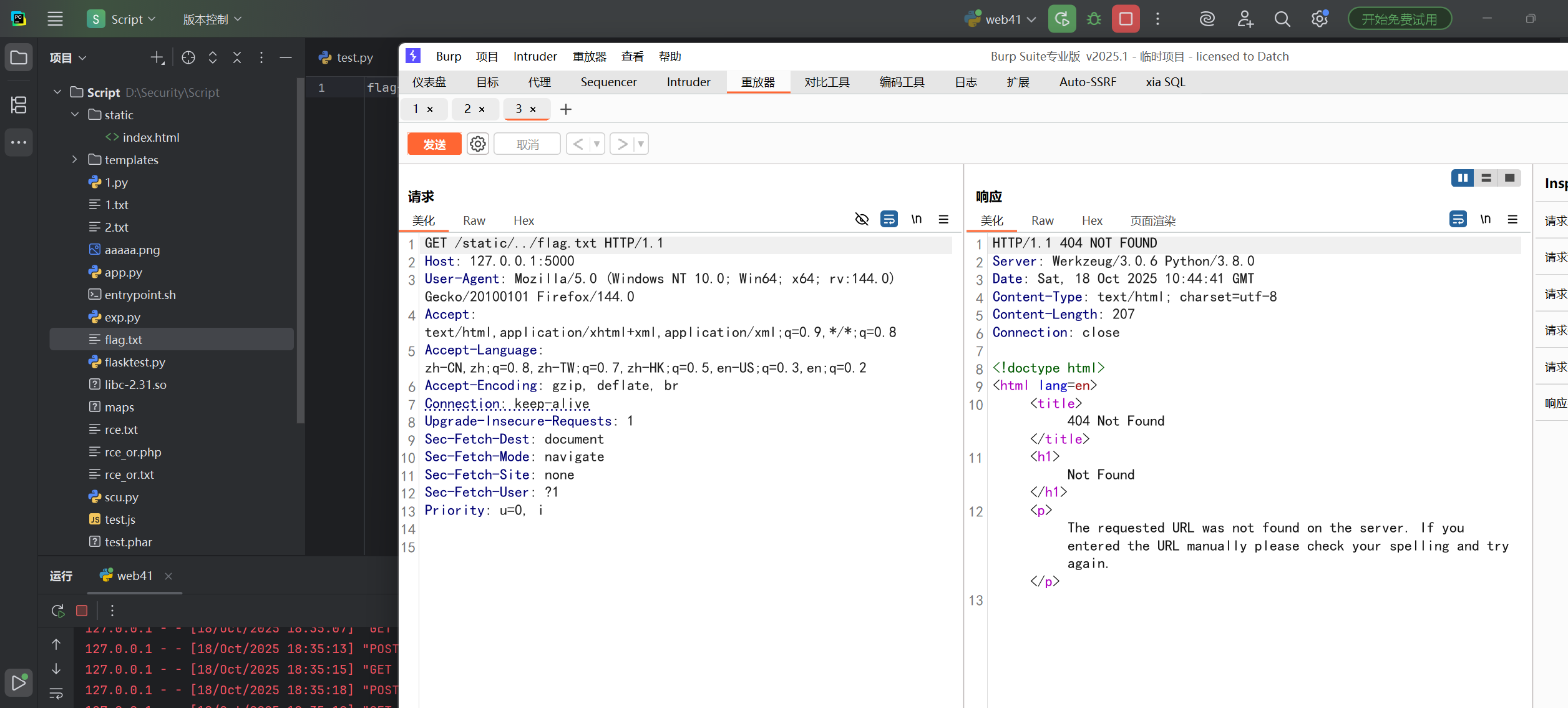Click the debug bug icon in top toolbar
Screen dimensions: 1568x708
1094,19
